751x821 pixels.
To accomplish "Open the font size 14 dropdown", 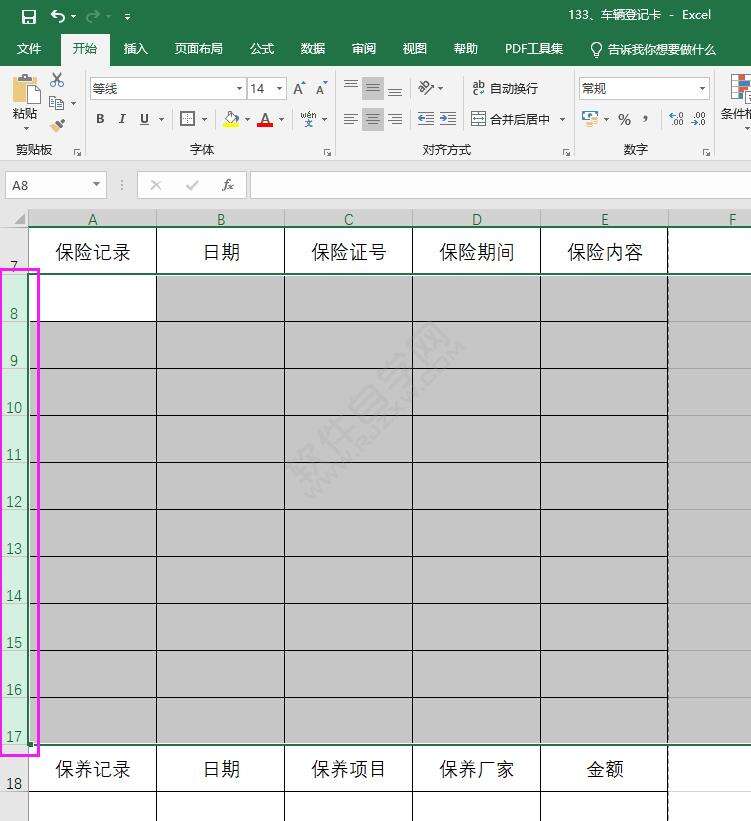I will click(280, 88).
